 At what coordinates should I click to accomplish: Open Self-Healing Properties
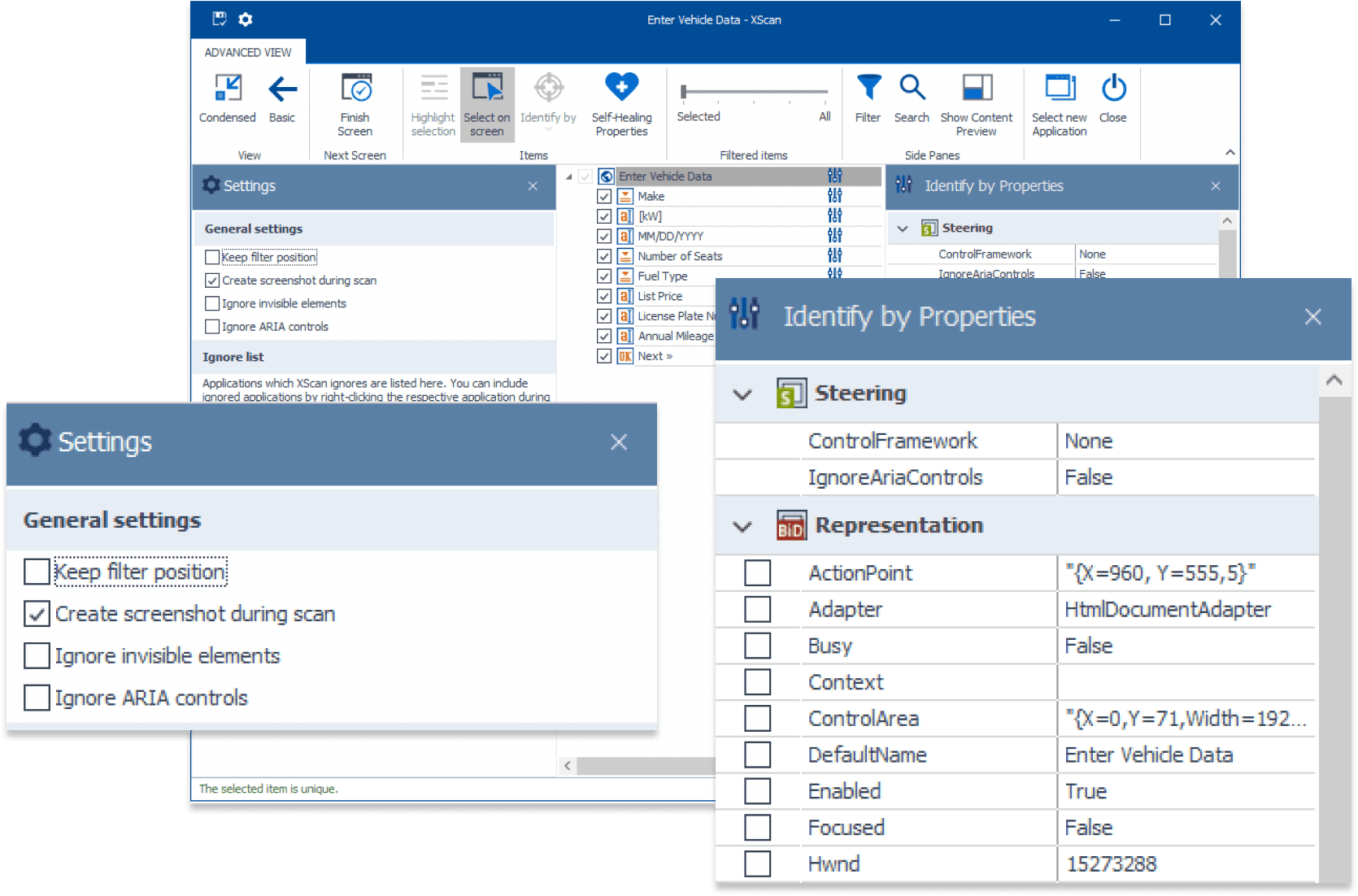pos(620,99)
